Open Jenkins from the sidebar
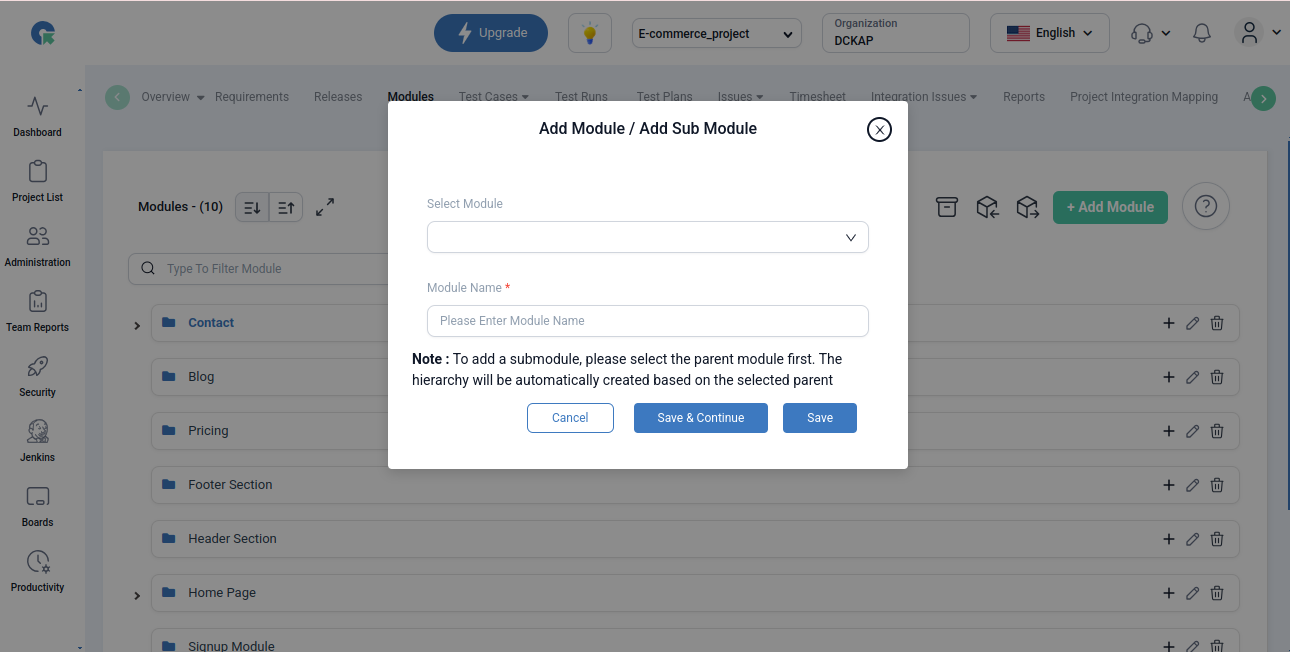Image resolution: width=1290 pixels, height=652 pixels. pyautogui.click(x=37, y=440)
